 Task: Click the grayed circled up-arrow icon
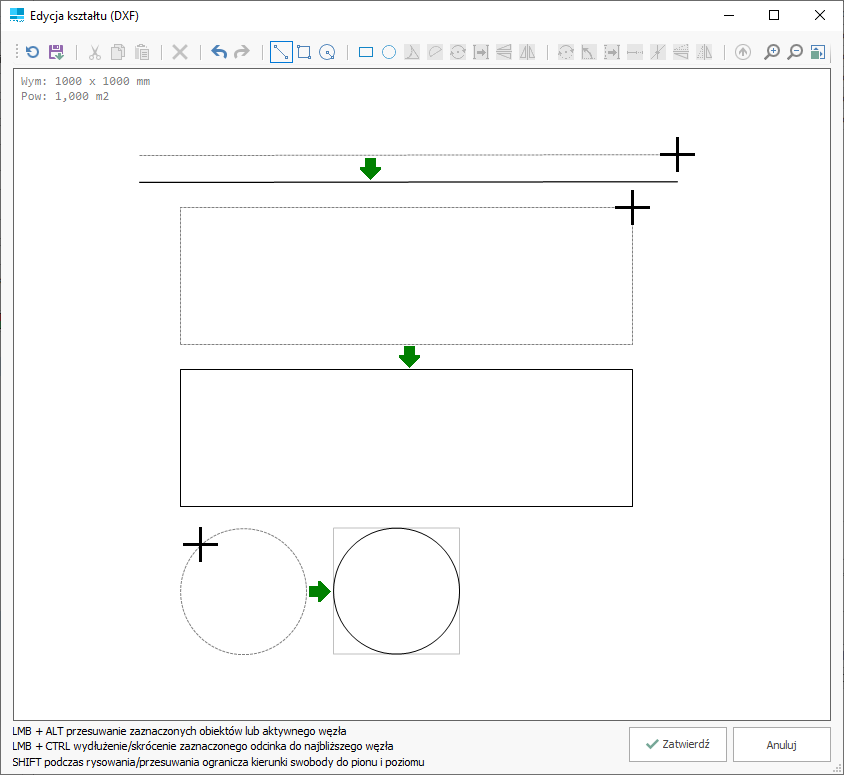743,52
